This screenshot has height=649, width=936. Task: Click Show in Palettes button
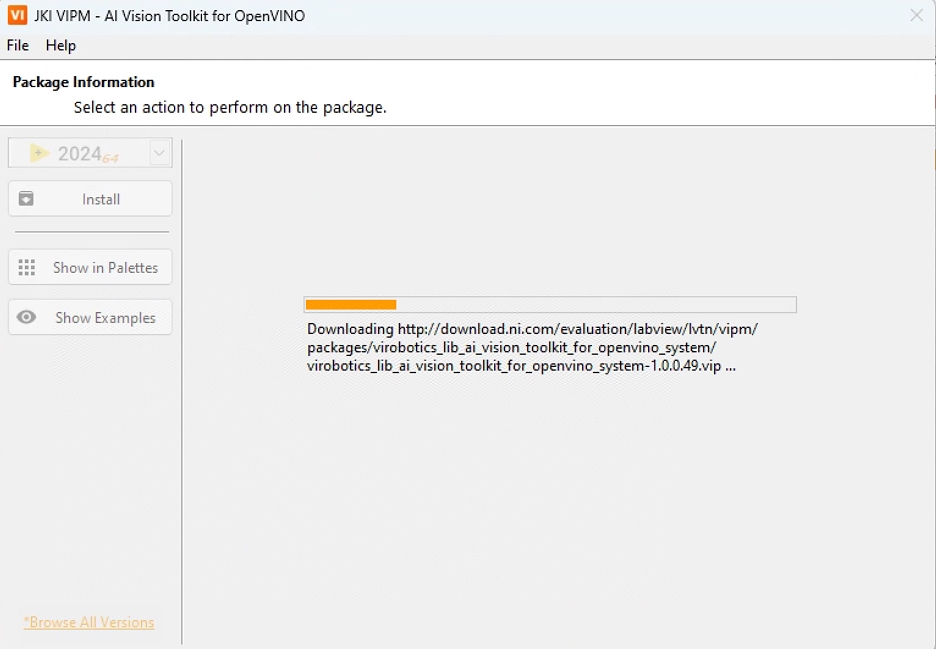pos(90,267)
